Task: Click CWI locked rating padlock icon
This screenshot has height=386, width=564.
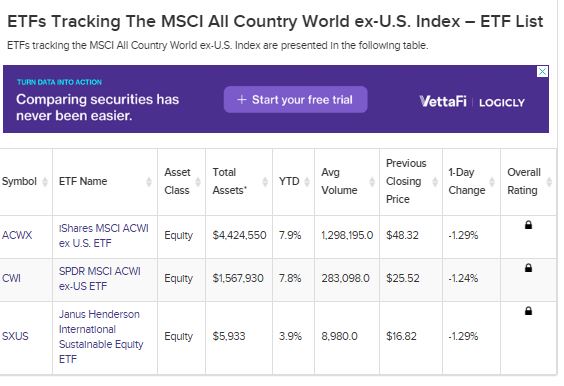Action: (528, 268)
